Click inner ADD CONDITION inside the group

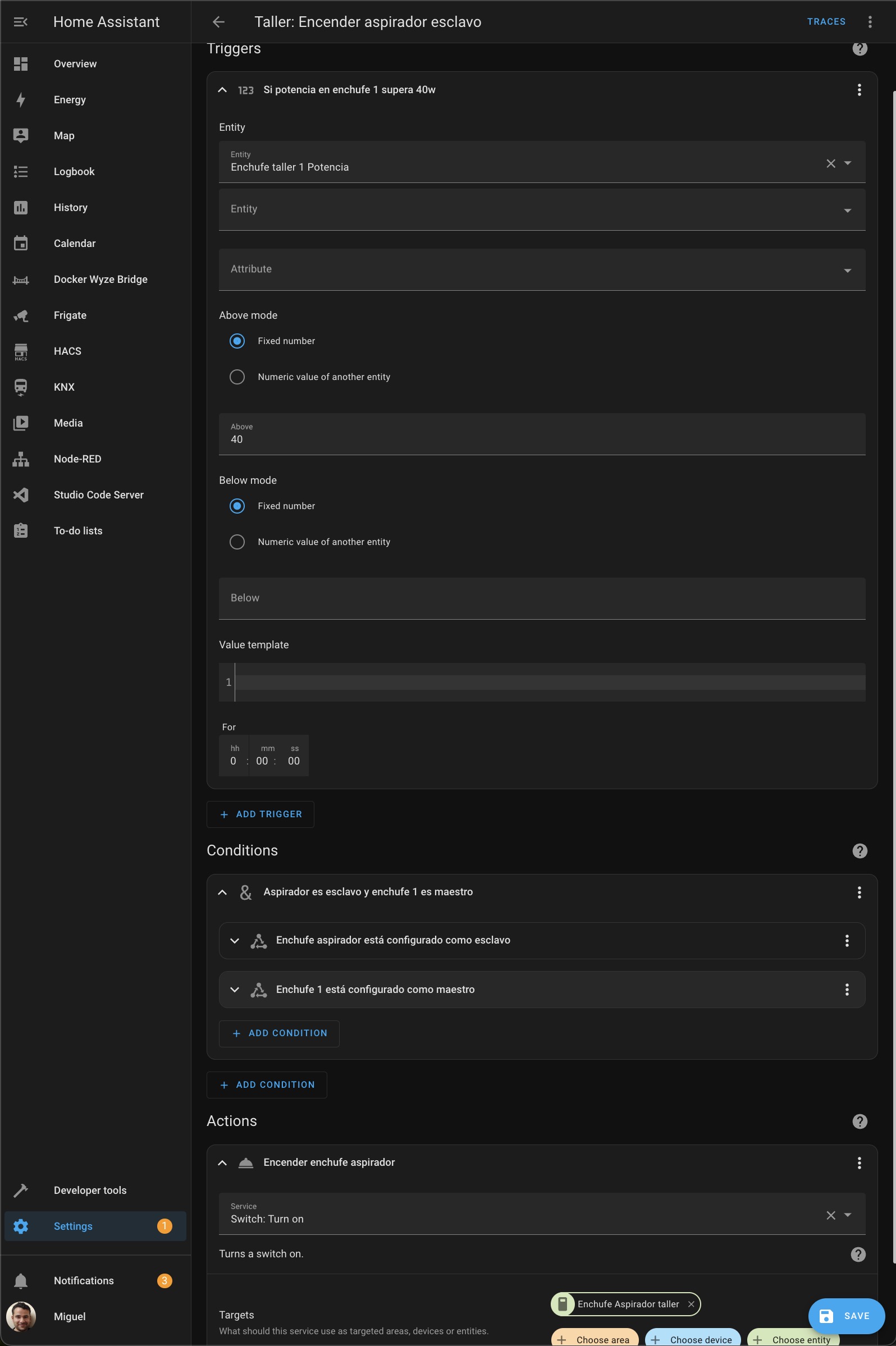click(279, 1033)
